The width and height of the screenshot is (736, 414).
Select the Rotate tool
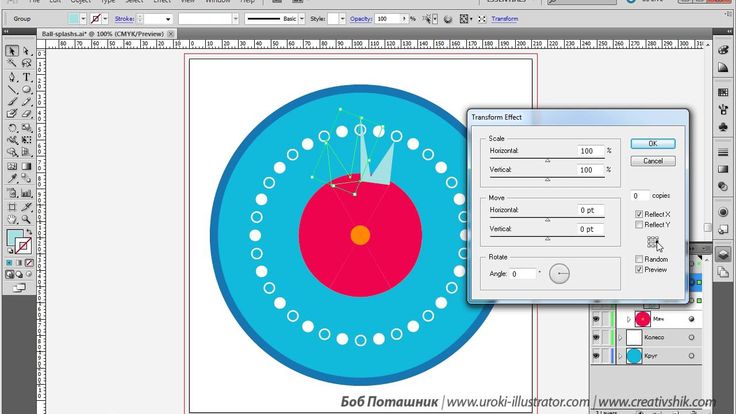click(12, 128)
